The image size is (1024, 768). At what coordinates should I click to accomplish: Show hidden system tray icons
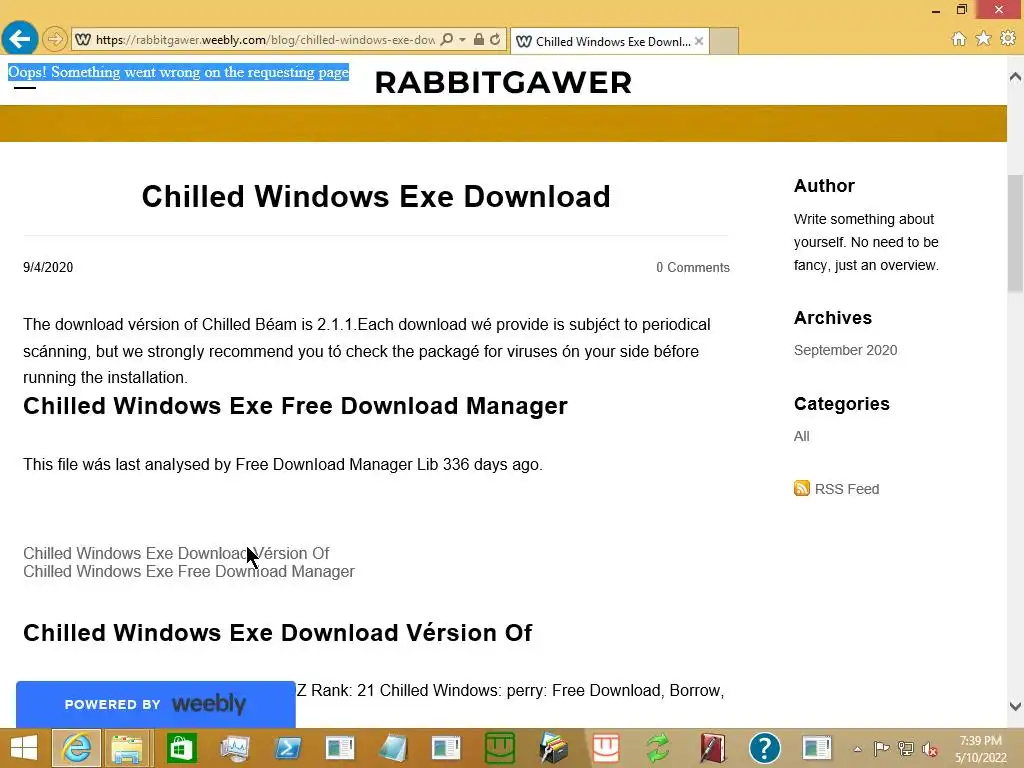857,749
